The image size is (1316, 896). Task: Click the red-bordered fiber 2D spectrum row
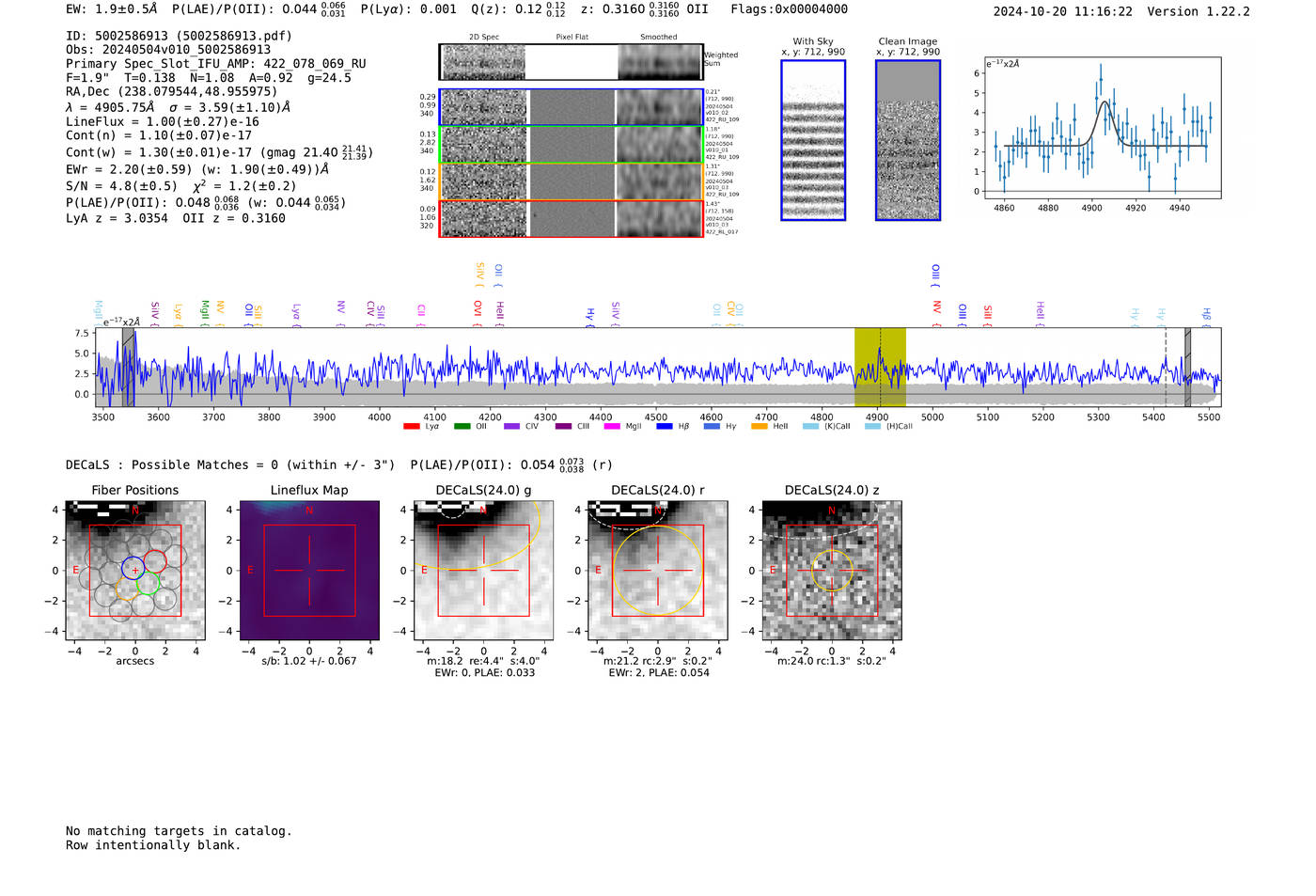click(572, 218)
